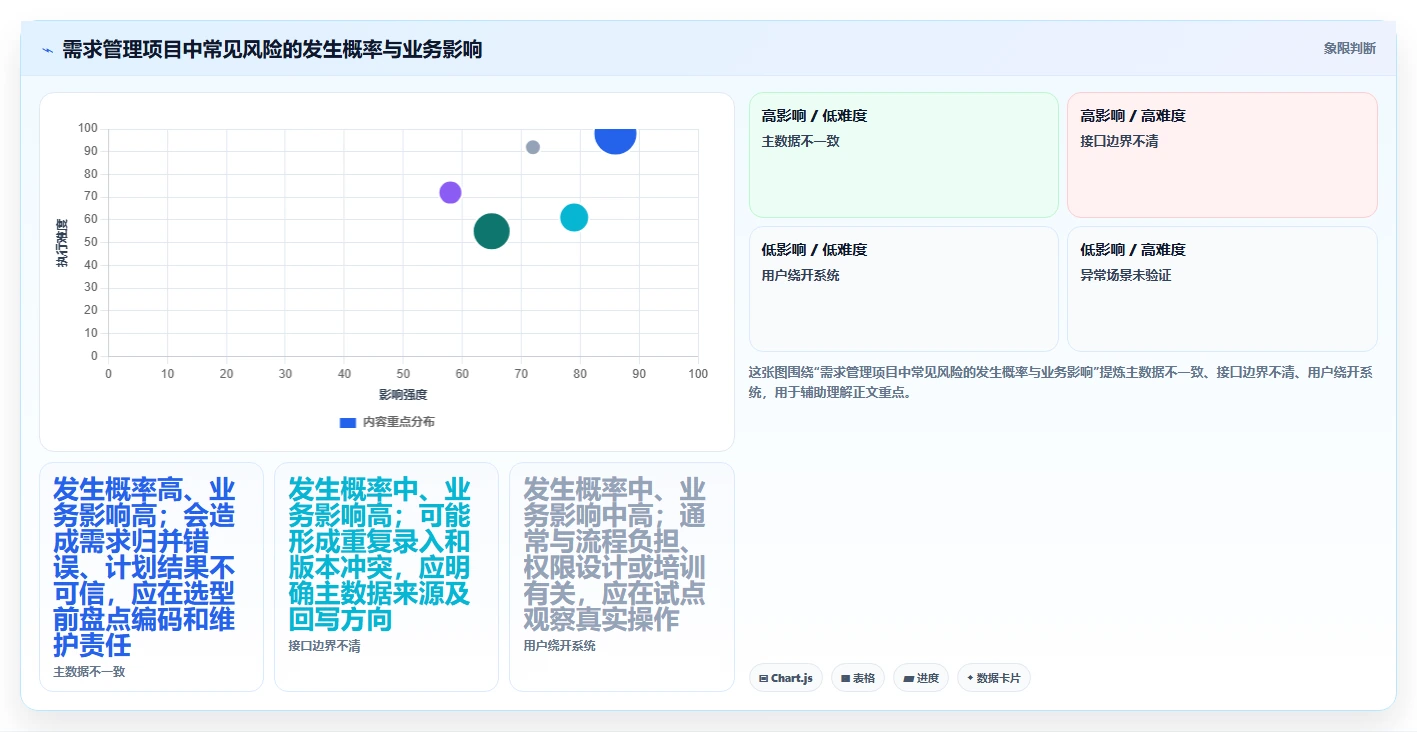Click the icon inside the 数据卡片 chip

[x=970, y=678]
